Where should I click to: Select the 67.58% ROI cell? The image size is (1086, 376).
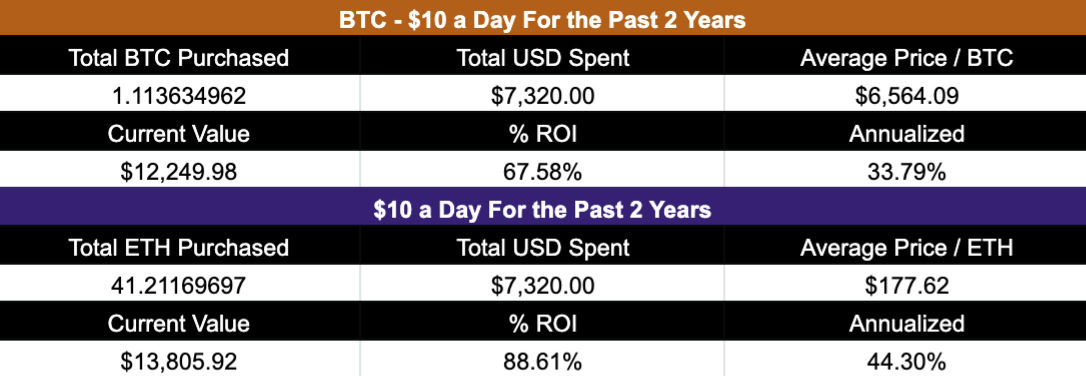point(542,170)
